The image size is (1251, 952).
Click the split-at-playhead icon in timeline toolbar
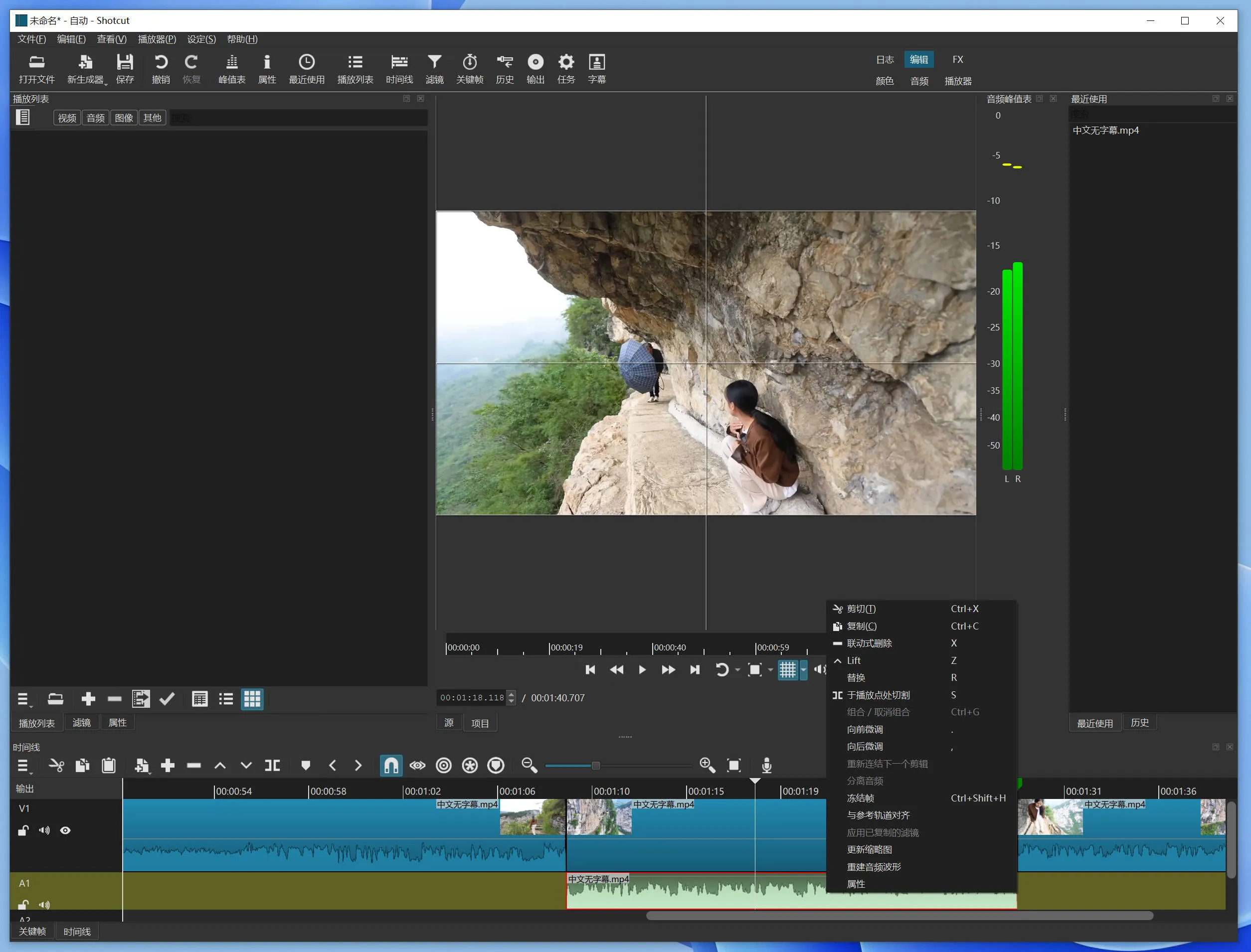point(273,765)
